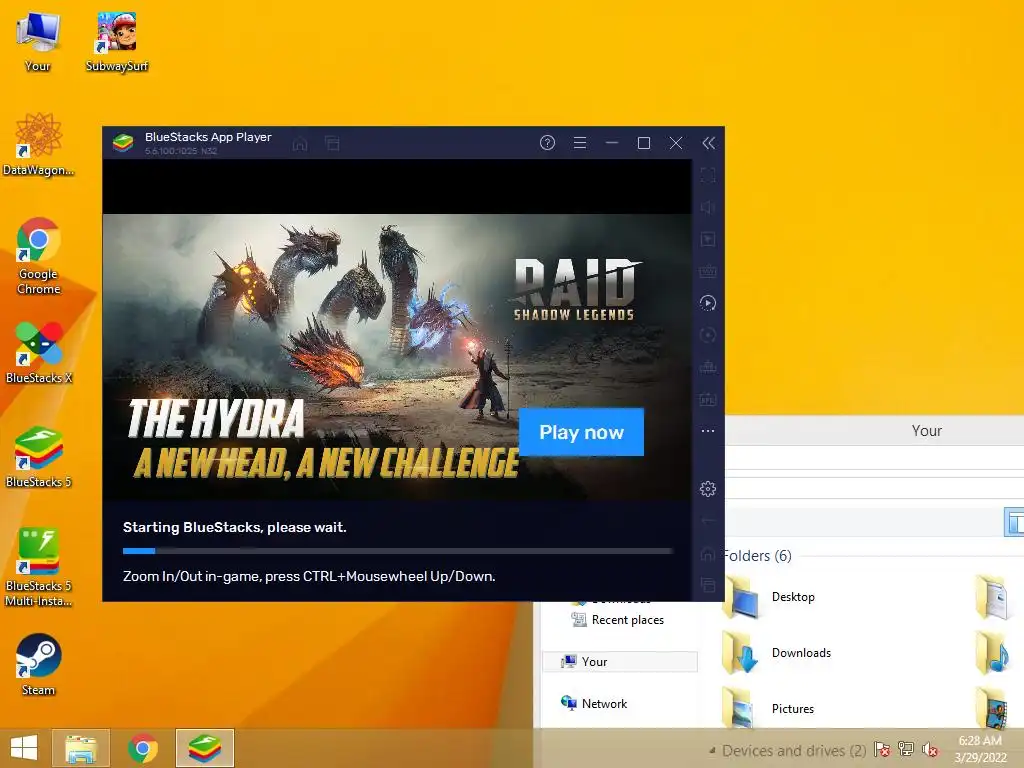Screen dimensions: 1024x768
Task: Select the DataWagon desktop shortcut
Action: point(38,144)
